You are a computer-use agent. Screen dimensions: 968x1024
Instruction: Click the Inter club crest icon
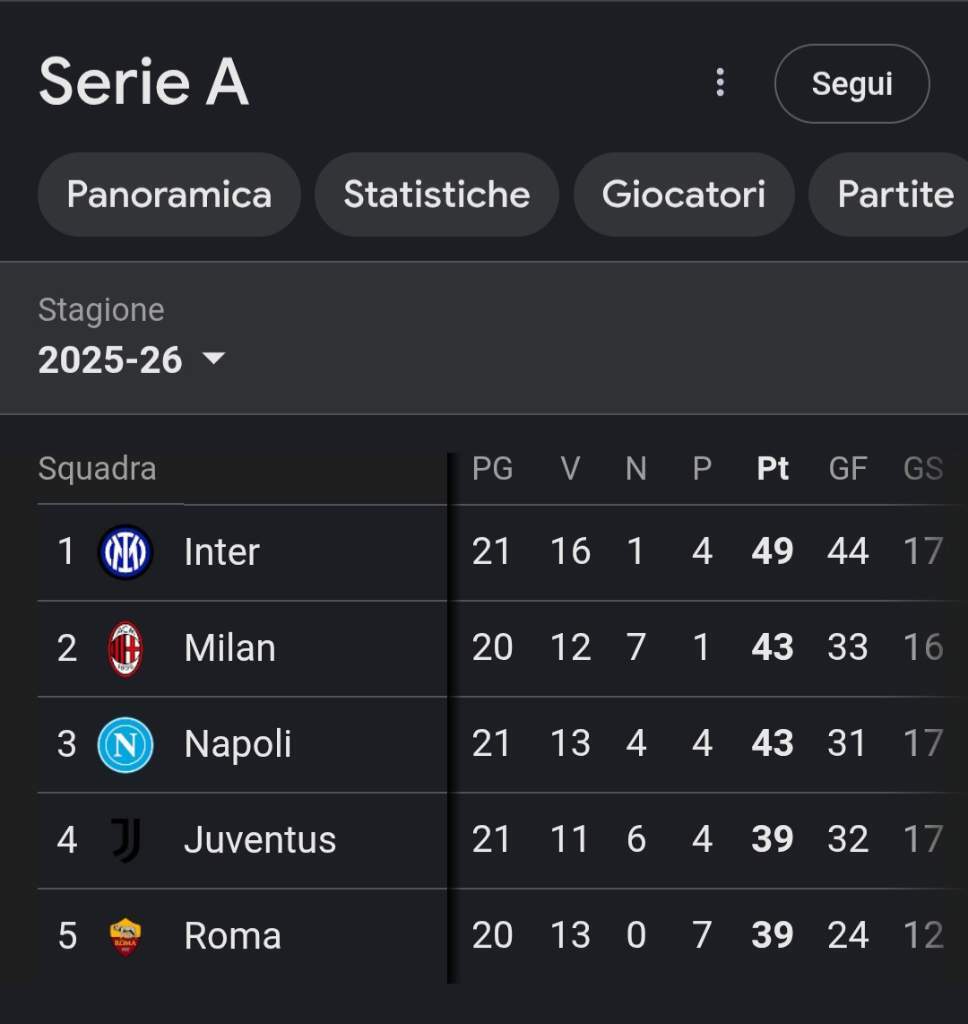[125, 552]
